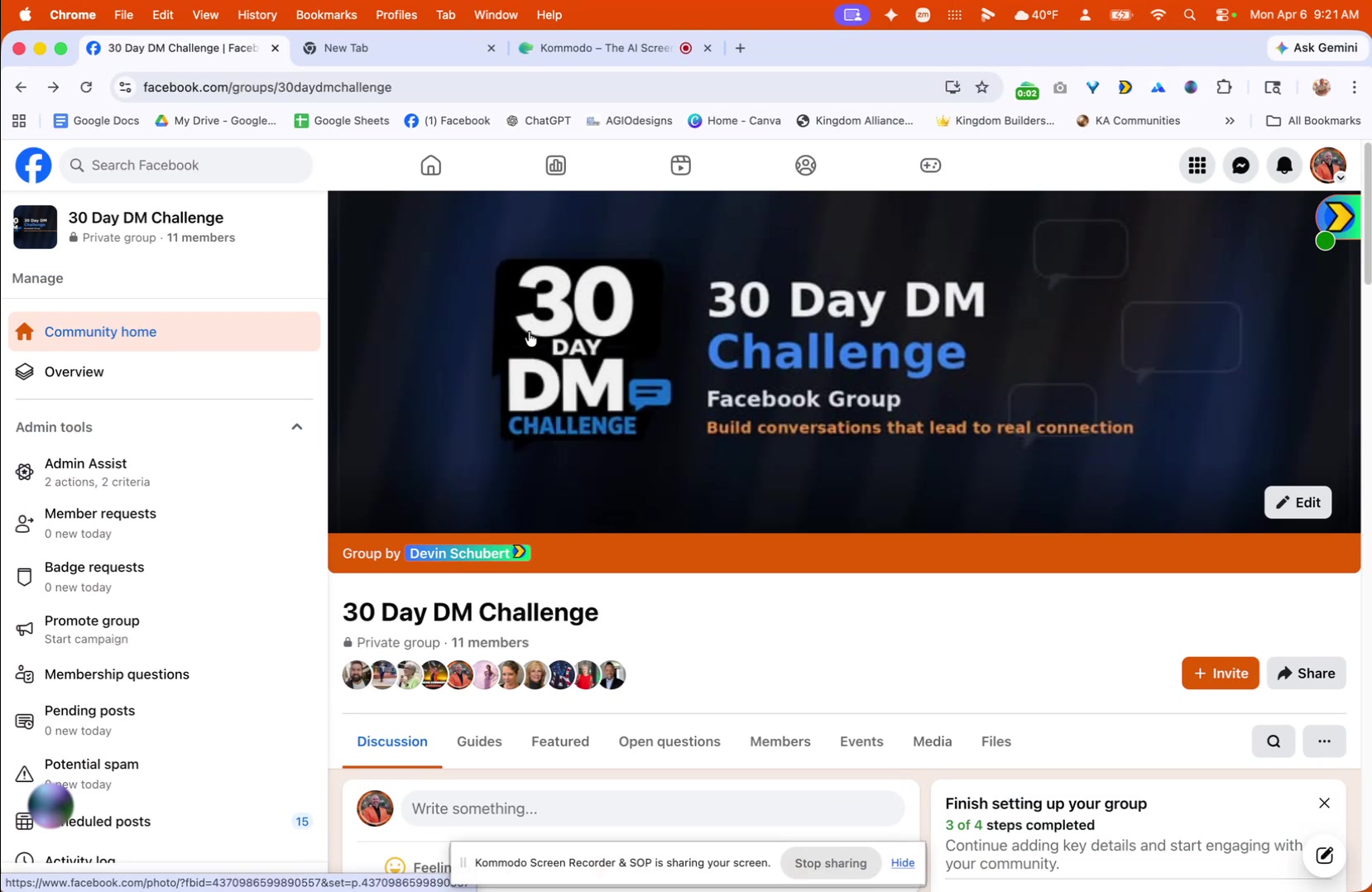Open the Chrome side panel icon
The height and width of the screenshot is (892, 1372).
coord(1273,87)
